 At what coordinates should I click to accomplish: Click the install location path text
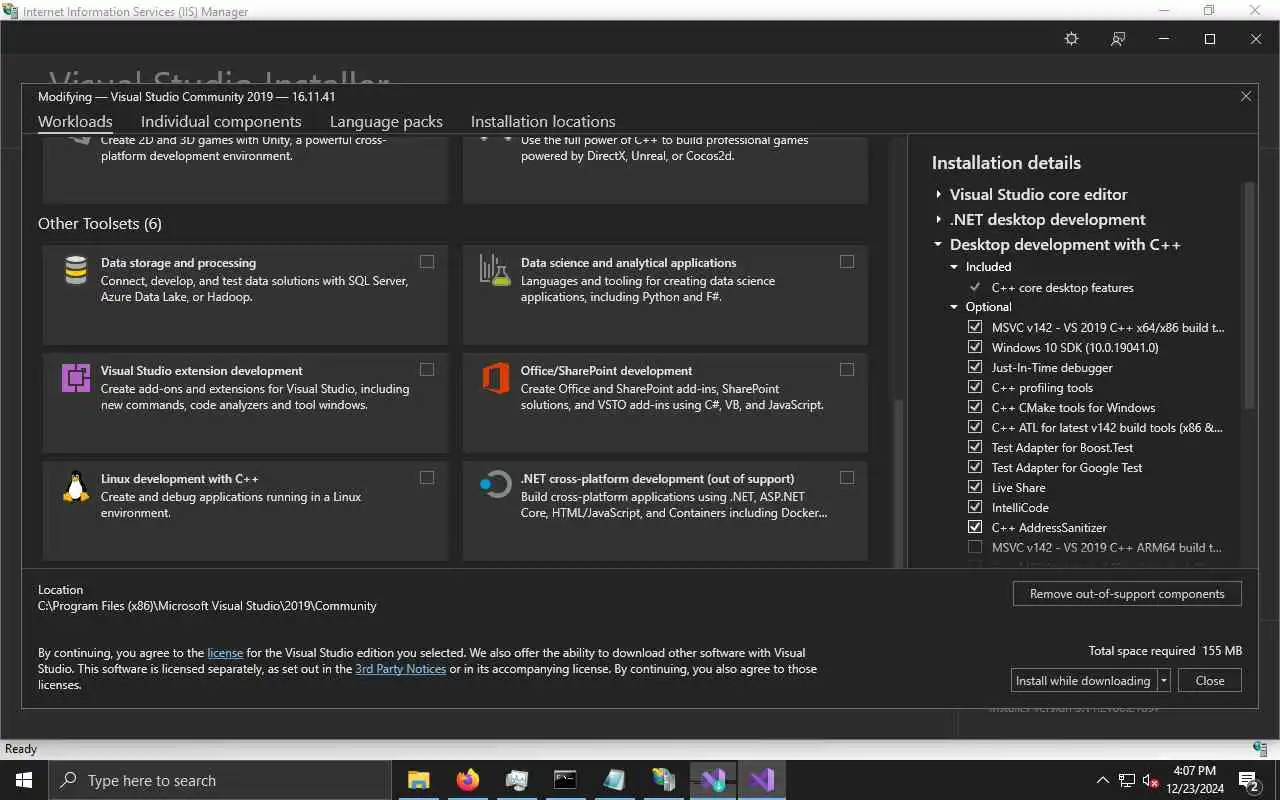(x=207, y=606)
